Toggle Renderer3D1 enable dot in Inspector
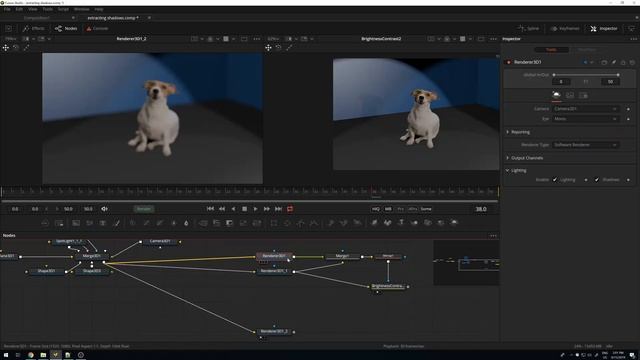 tap(509, 62)
